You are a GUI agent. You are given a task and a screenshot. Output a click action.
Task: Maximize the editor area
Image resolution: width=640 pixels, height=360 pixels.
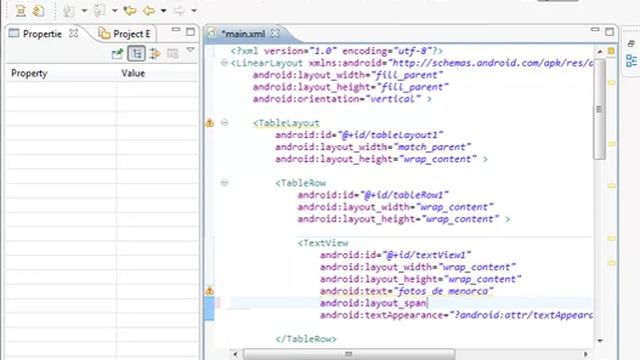[x=609, y=31]
